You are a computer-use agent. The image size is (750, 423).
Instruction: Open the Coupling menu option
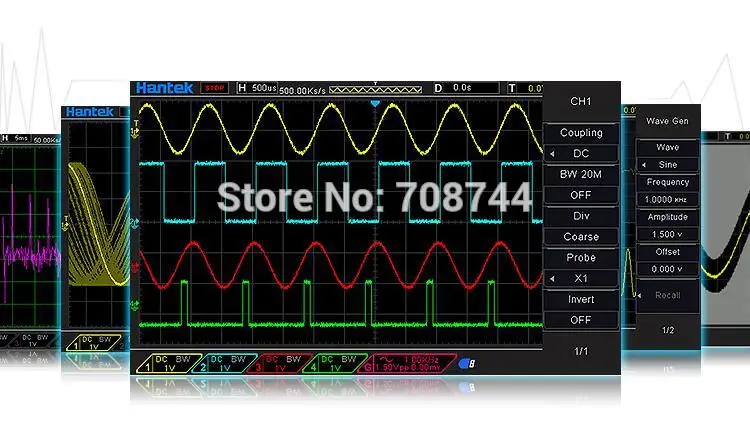click(581, 133)
